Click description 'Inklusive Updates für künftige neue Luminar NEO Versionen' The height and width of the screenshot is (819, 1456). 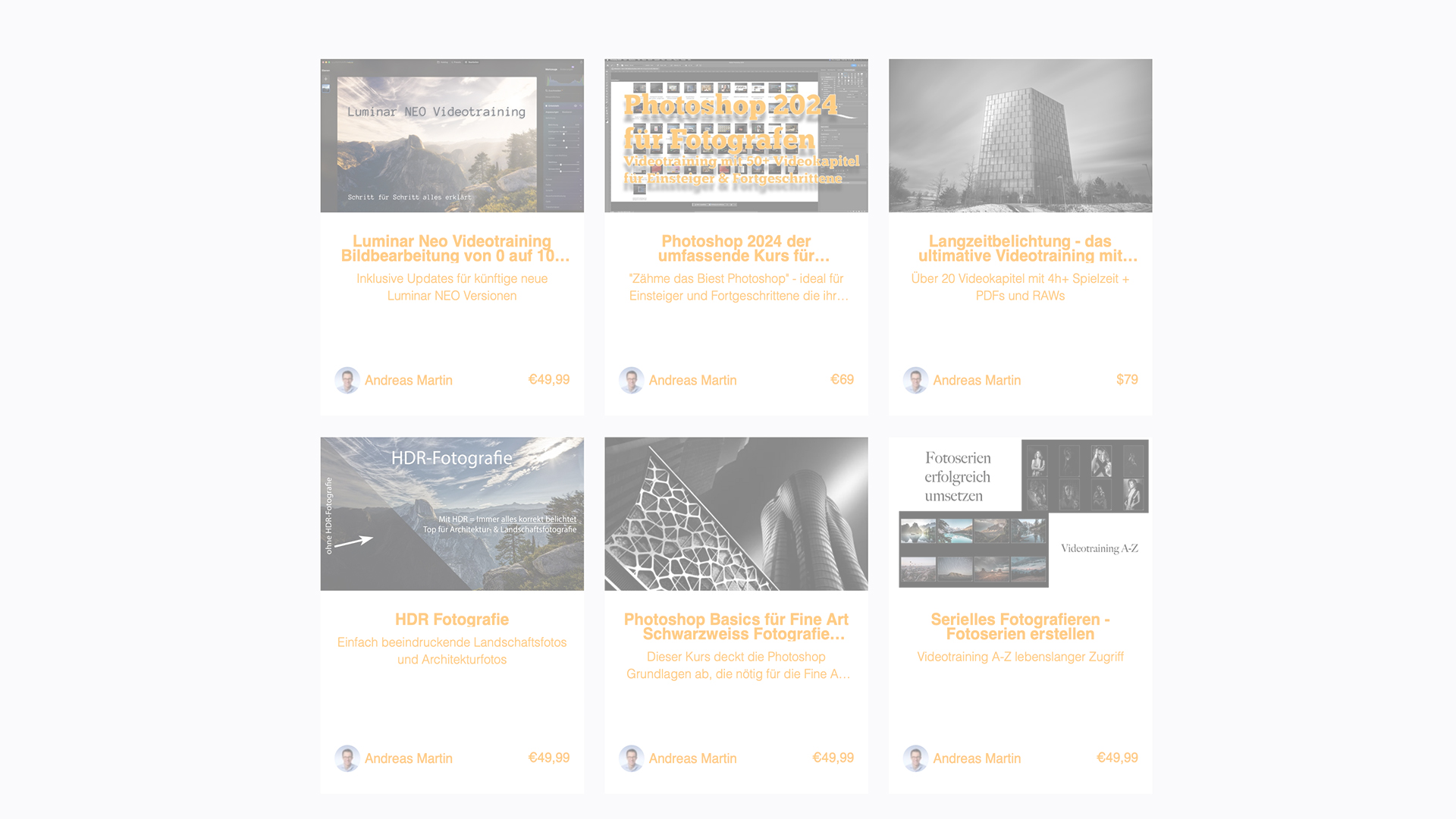click(452, 287)
